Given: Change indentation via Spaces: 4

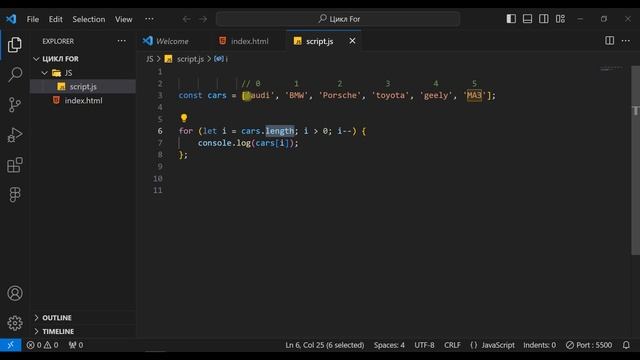Looking at the screenshot, I should pos(389,345).
